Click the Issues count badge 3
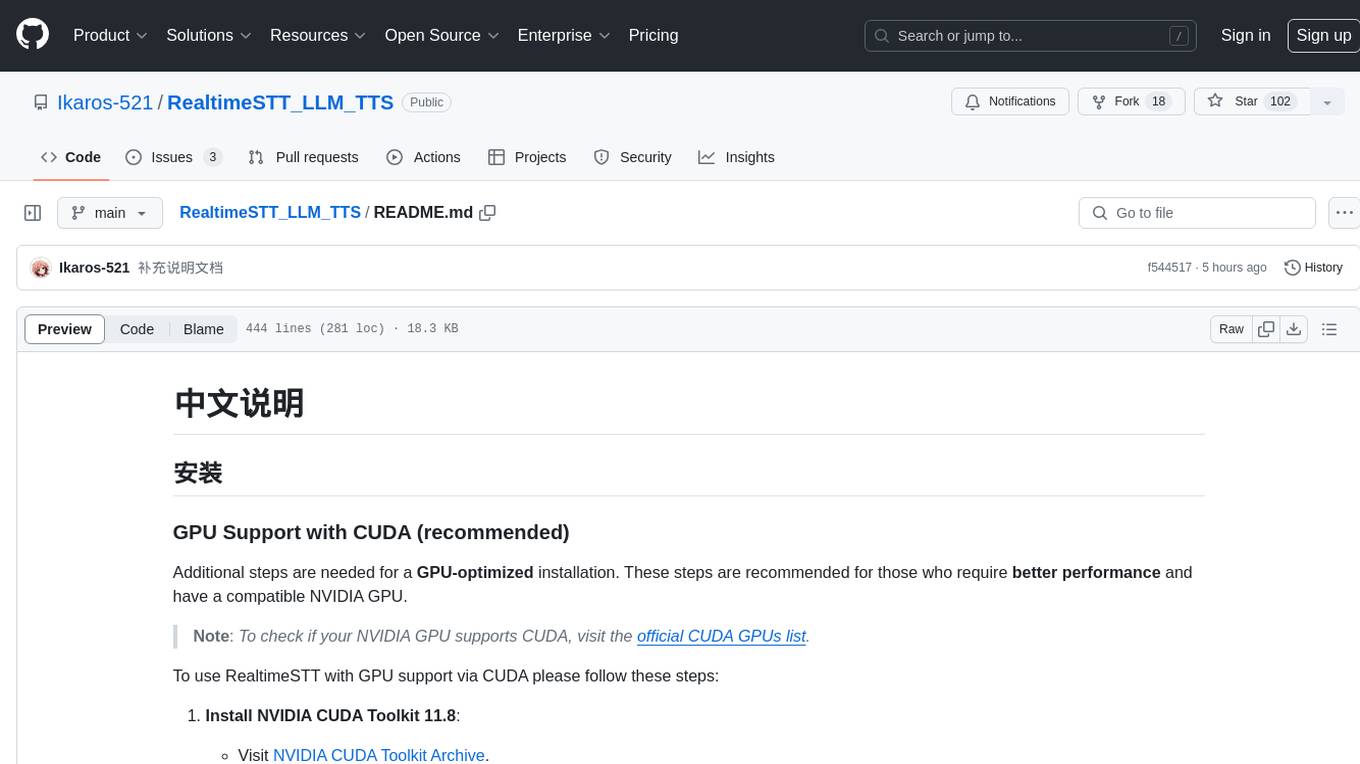The height and width of the screenshot is (764, 1360). [212, 157]
